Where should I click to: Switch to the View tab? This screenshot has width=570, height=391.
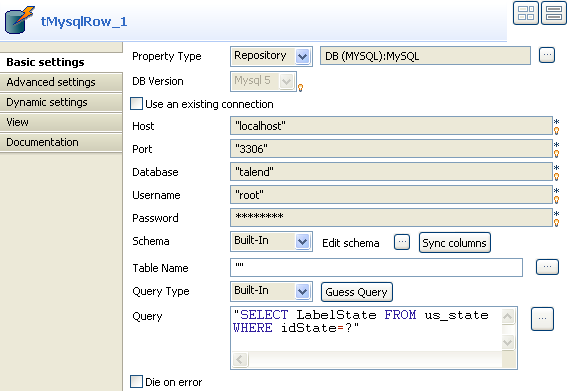pos(61,122)
